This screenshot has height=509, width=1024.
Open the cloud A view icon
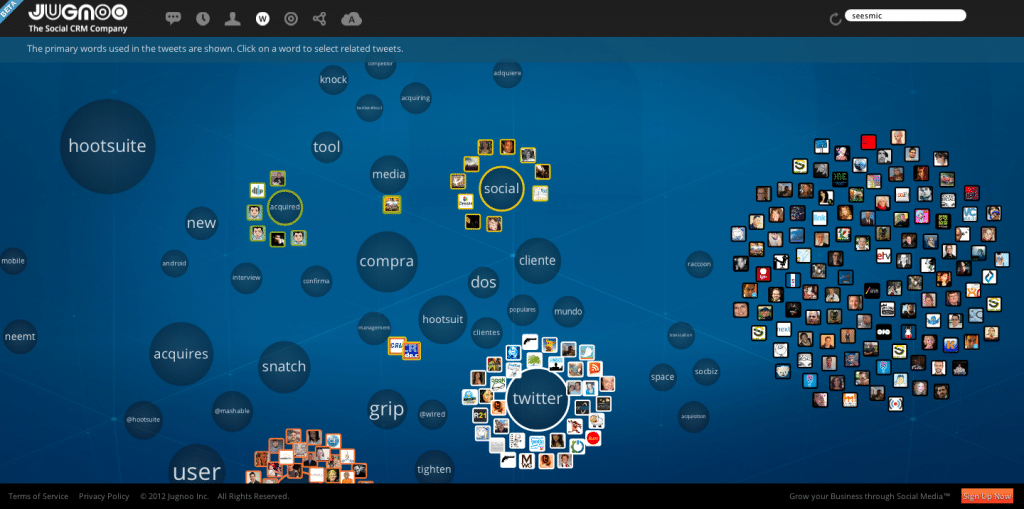351,18
